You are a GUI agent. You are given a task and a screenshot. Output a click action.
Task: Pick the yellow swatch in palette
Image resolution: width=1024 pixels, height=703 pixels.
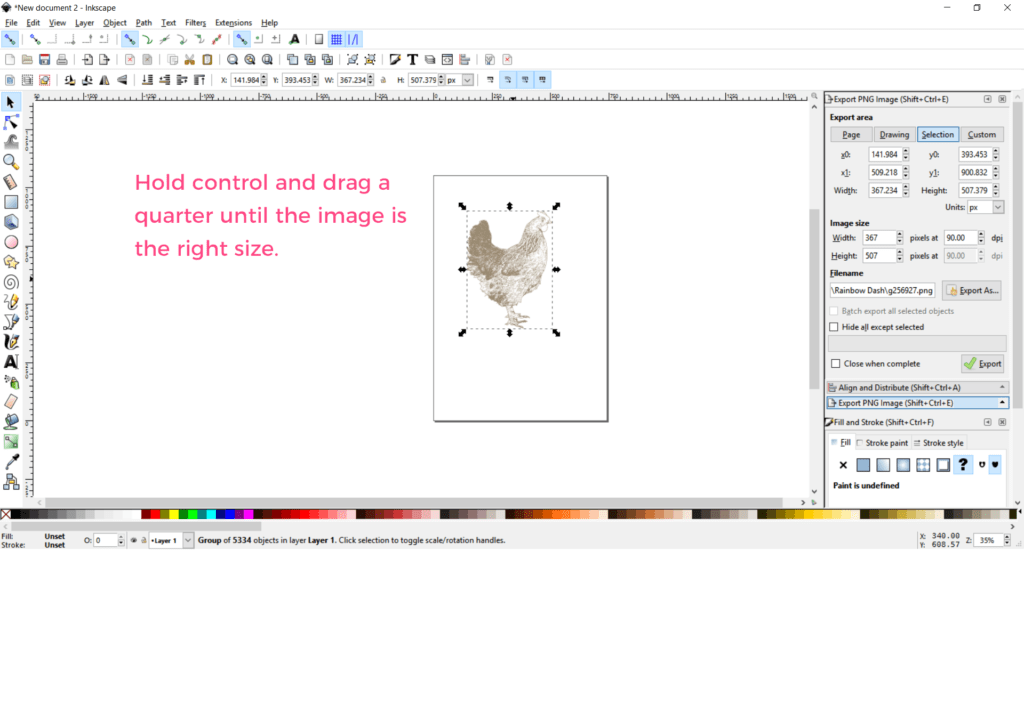[174, 515]
